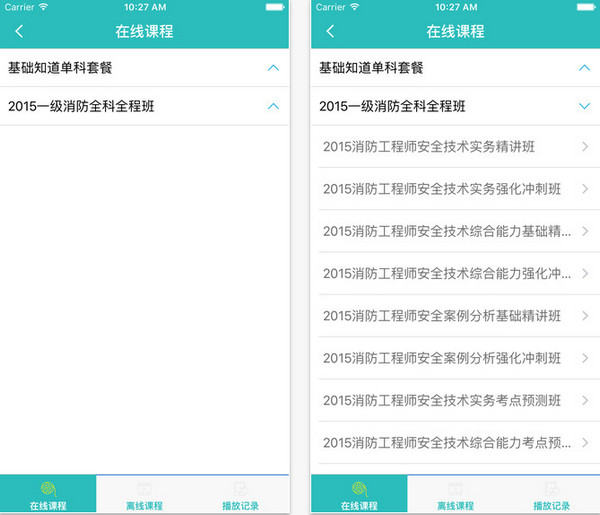Expand 2015一级消防全科全程班 chevron on left screen
The width and height of the screenshot is (600, 515).
[x=273, y=106]
